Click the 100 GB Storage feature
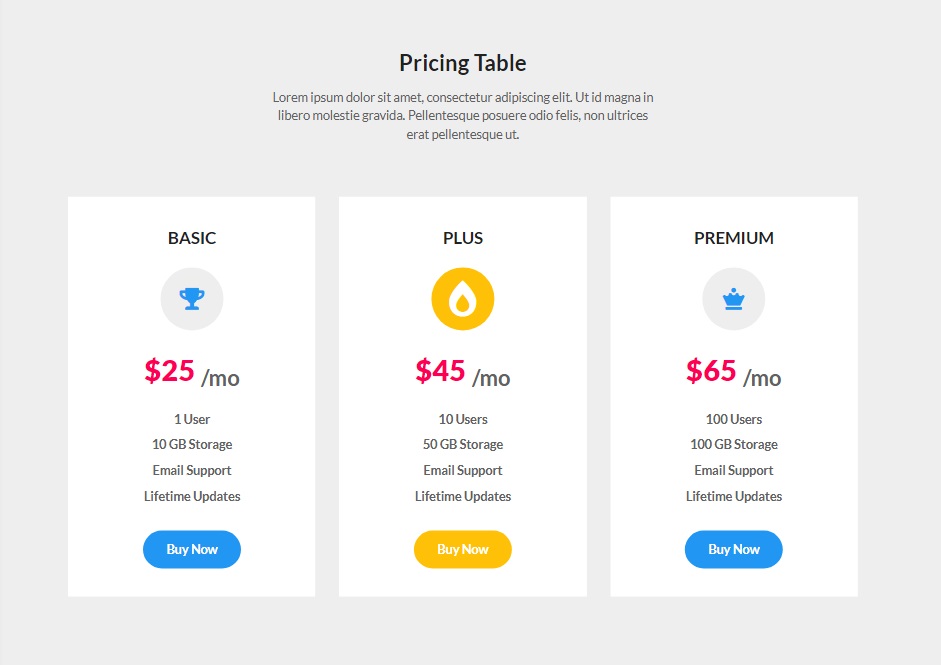 click(733, 445)
